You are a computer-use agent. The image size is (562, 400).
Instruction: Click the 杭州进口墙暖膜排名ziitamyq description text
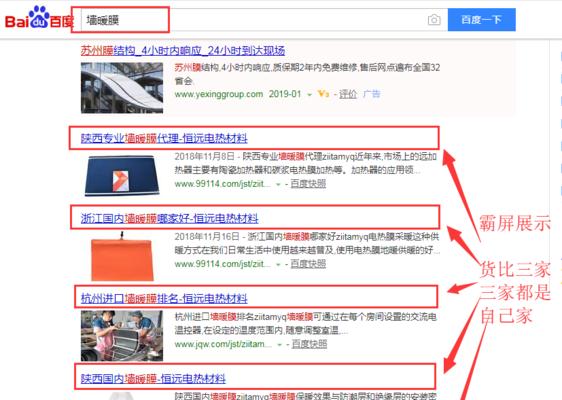[x=306, y=324]
